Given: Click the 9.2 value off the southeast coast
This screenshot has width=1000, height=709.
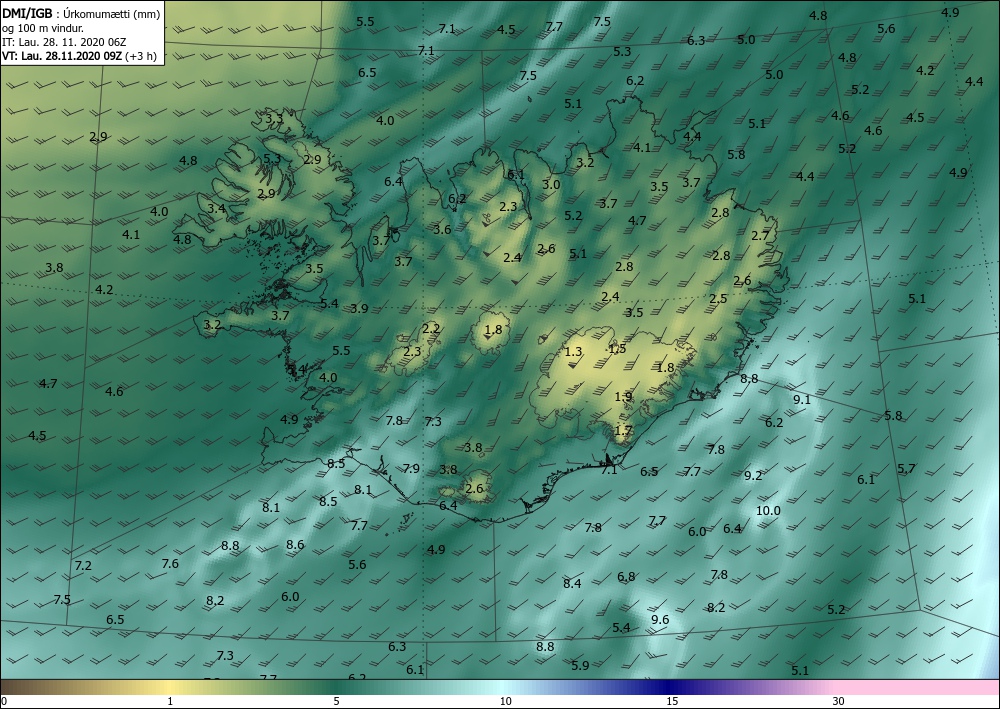Looking at the screenshot, I should [753, 476].
